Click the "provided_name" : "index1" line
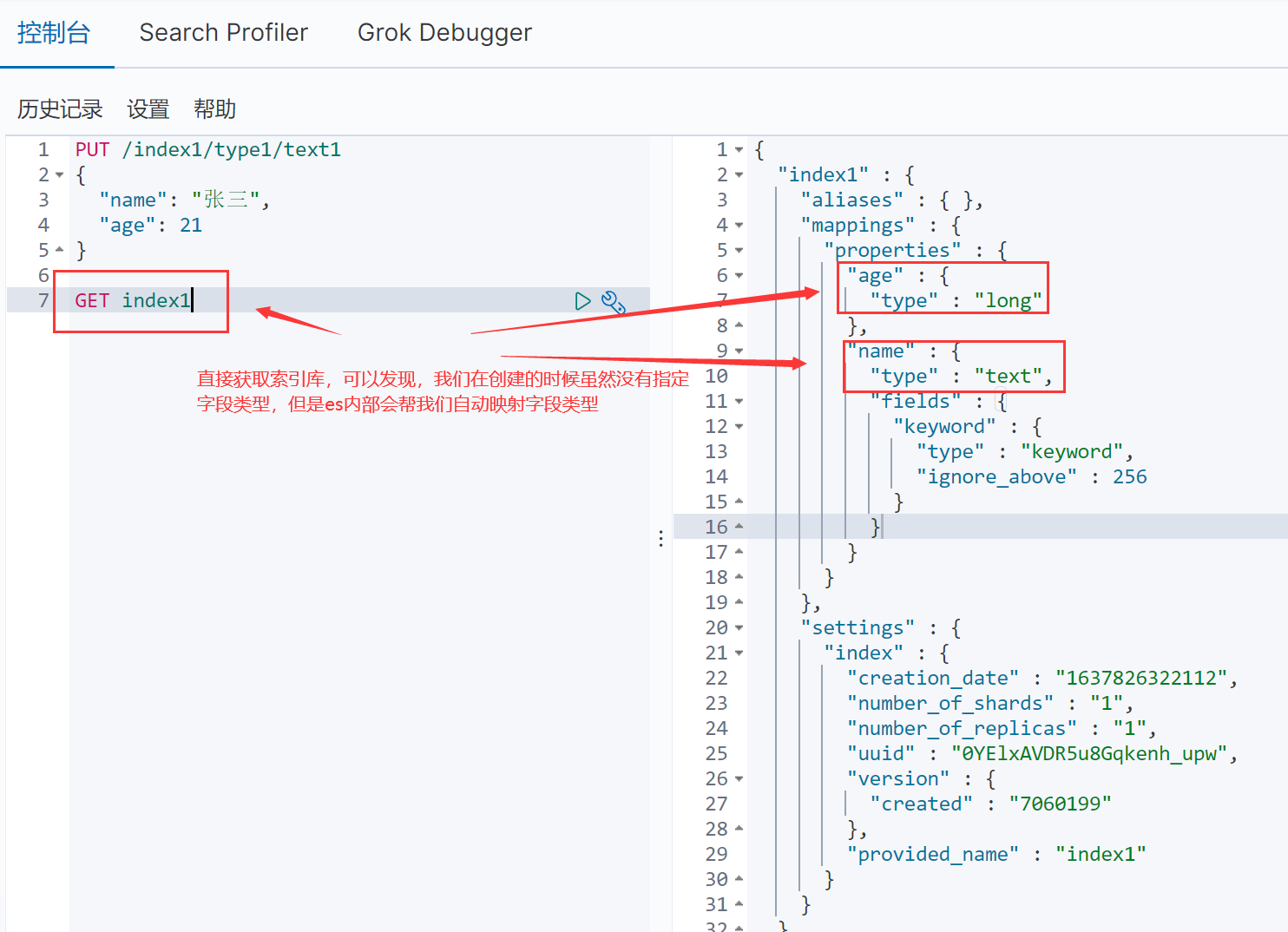1288x932 pixels. (996, 855)
